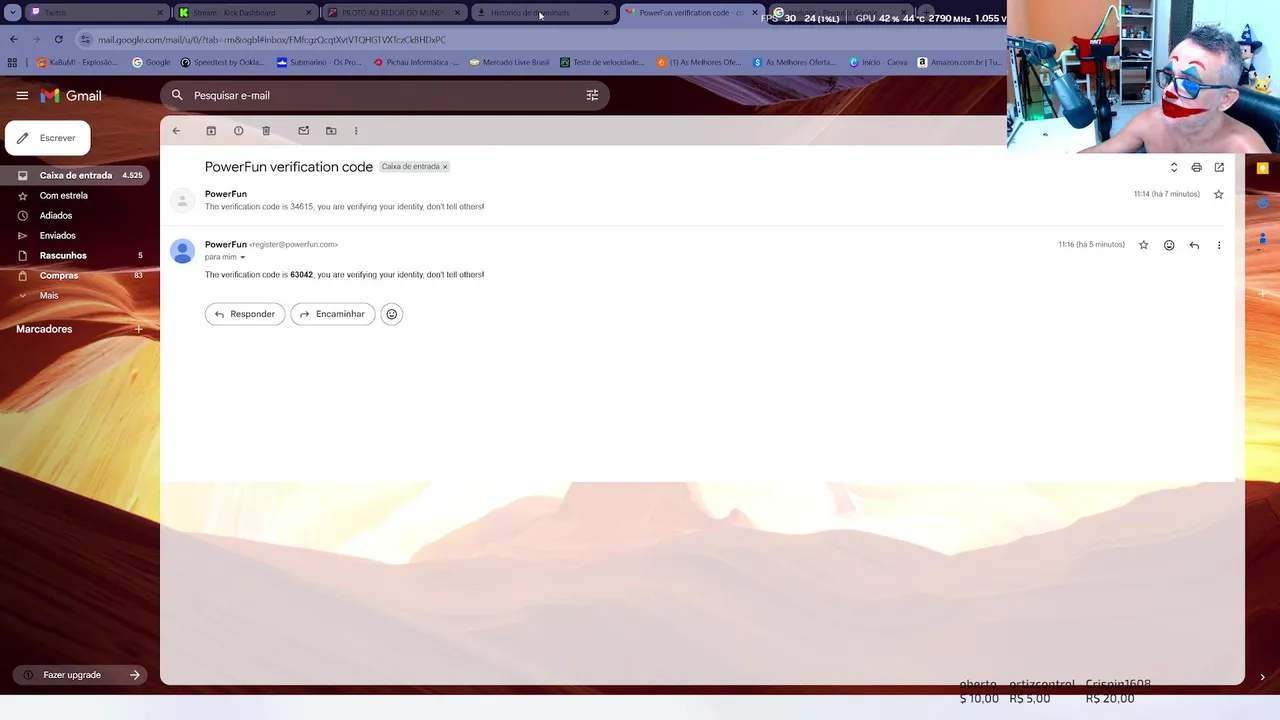Go back to the inbox arrow
Viewport: 1280px width, 720px height.
(176, 131)
